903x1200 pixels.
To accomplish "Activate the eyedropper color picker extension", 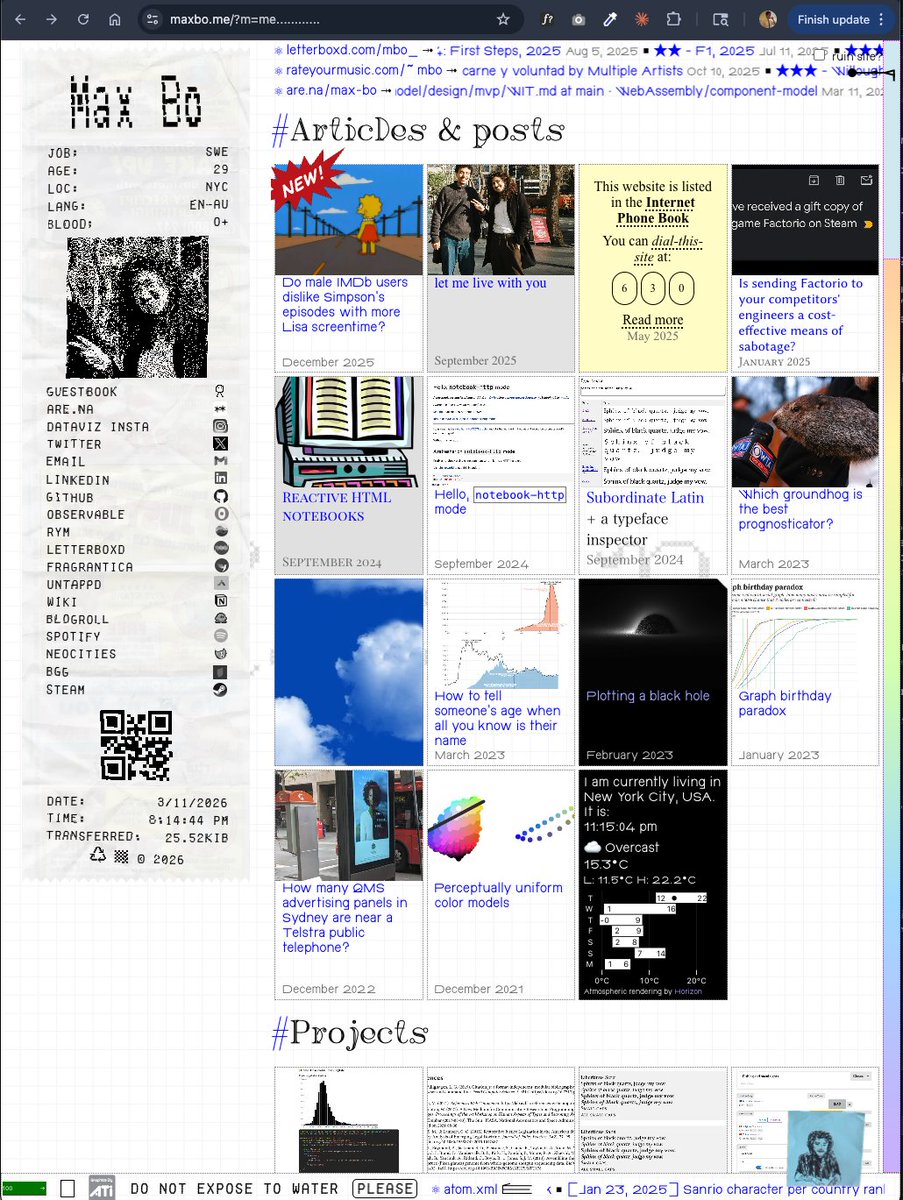I will pos(610,19).
